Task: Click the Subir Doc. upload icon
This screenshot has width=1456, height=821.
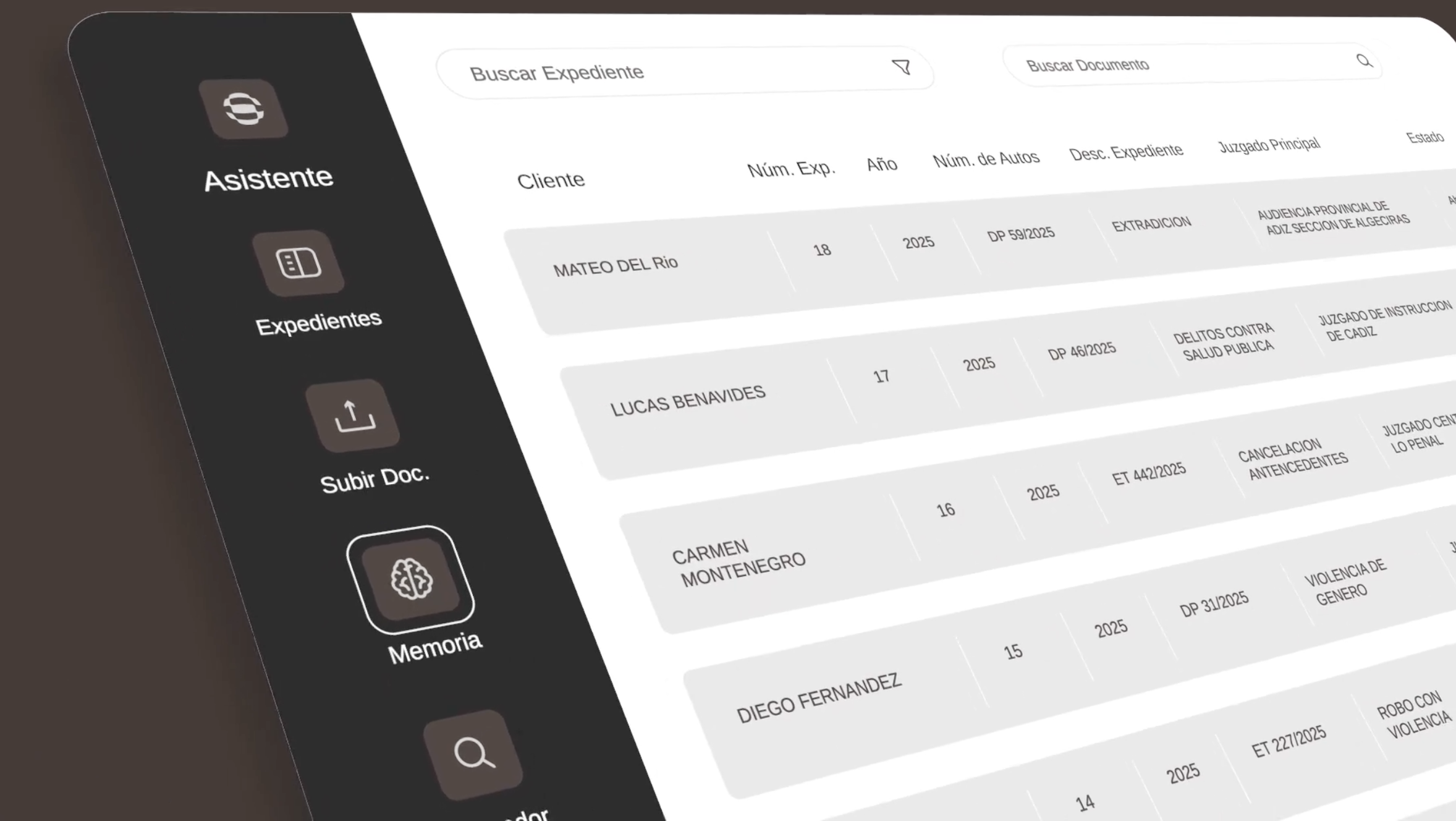Action: (353, 415)
